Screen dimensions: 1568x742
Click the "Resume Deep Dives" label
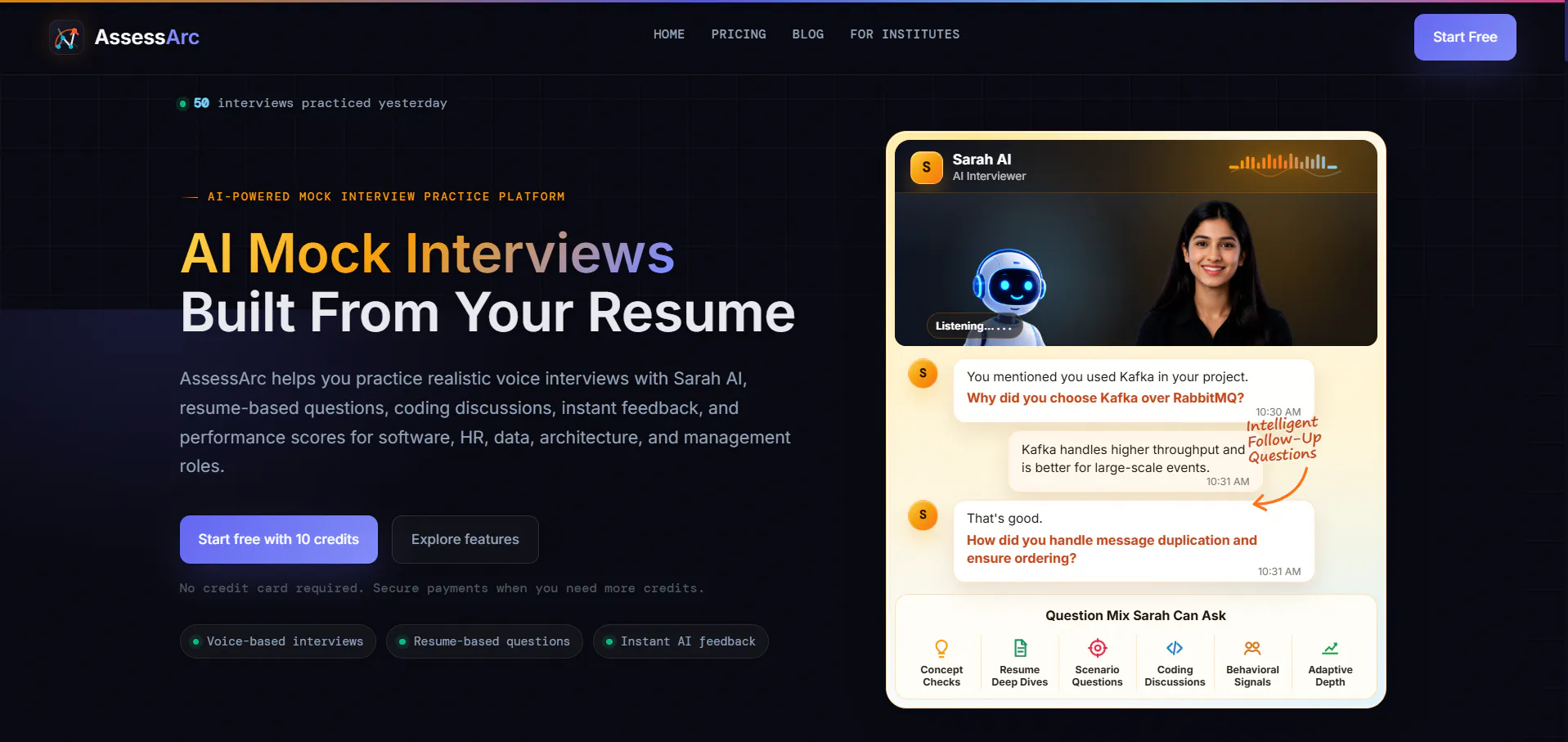(1020, 676)
